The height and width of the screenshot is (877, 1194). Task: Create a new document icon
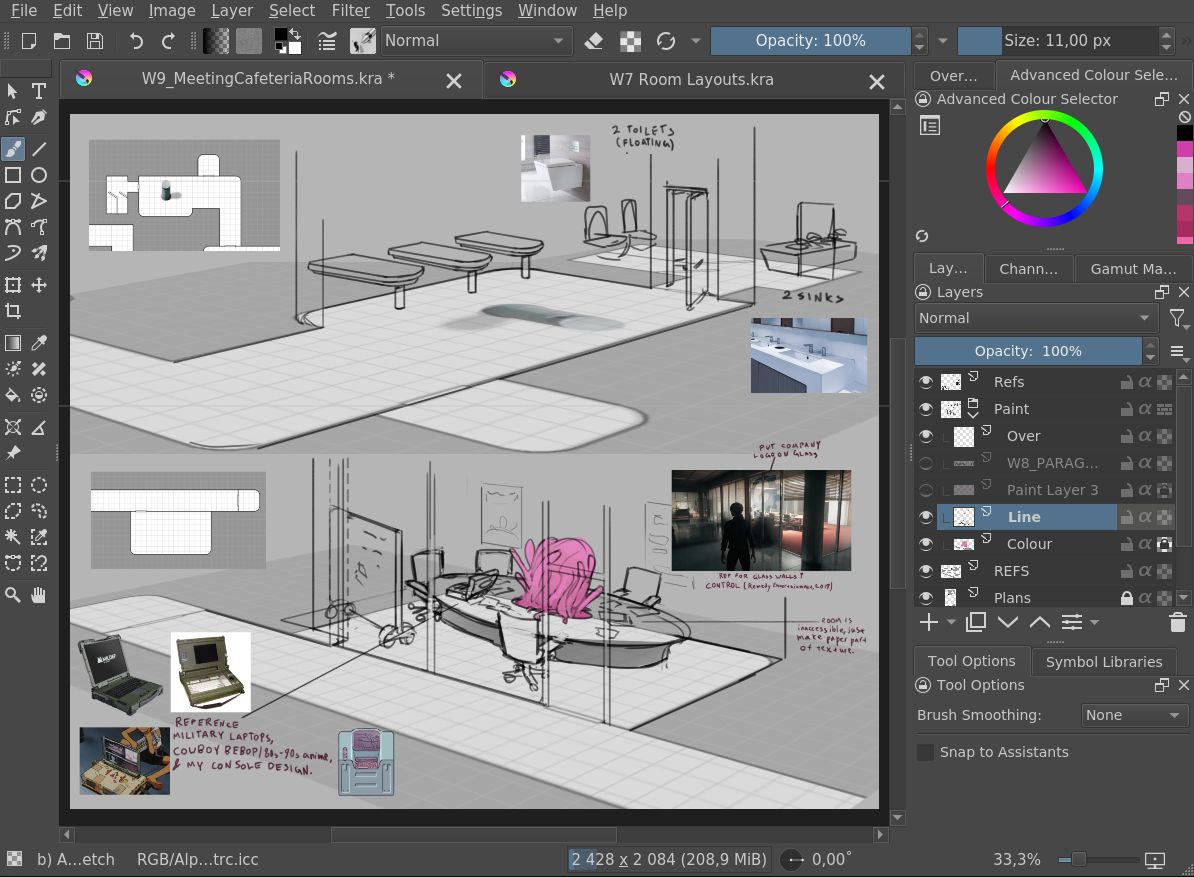point(29,40)
